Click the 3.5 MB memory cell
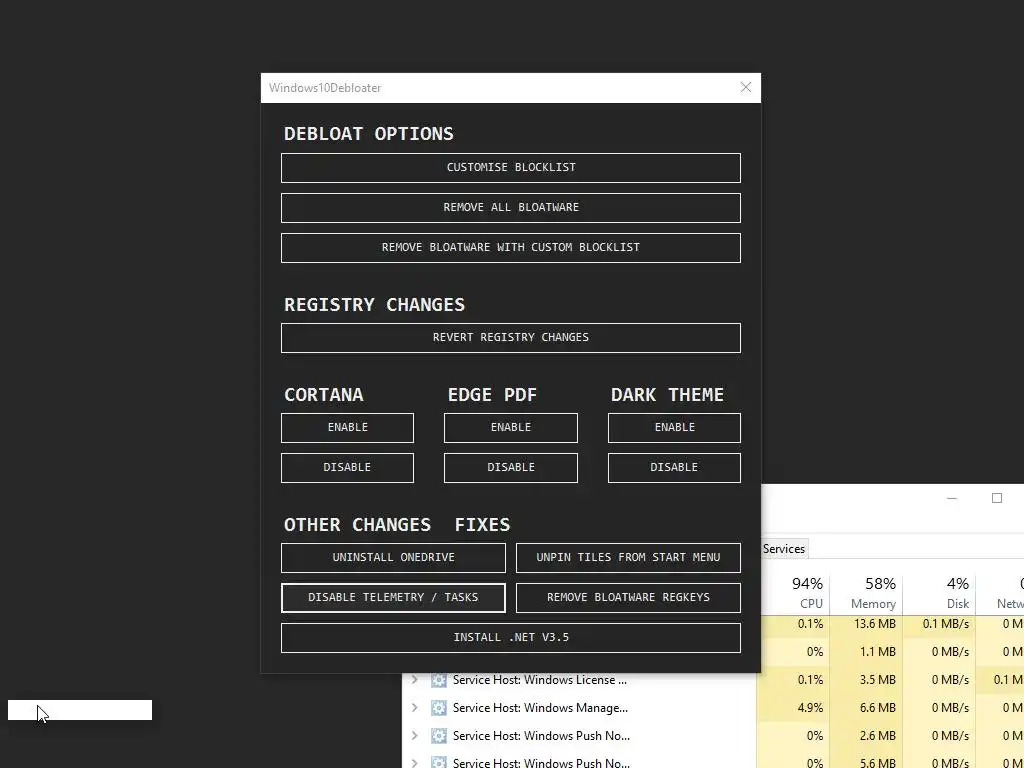 click(x=867, y=680)
